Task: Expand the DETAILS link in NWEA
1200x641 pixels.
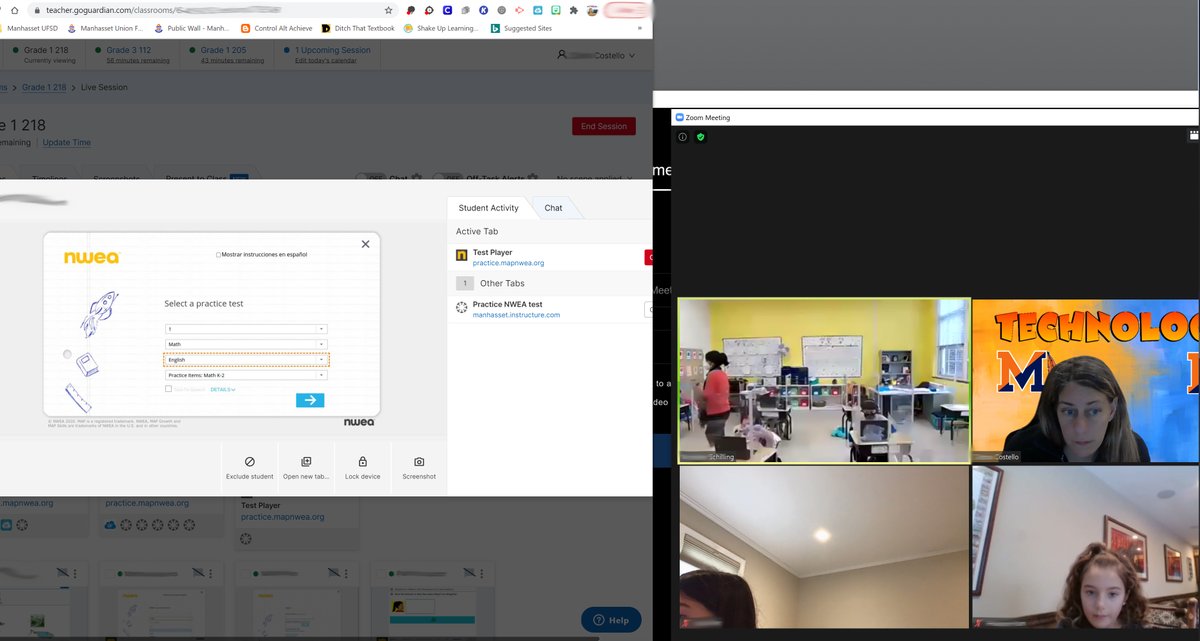Action: [223, 389]
